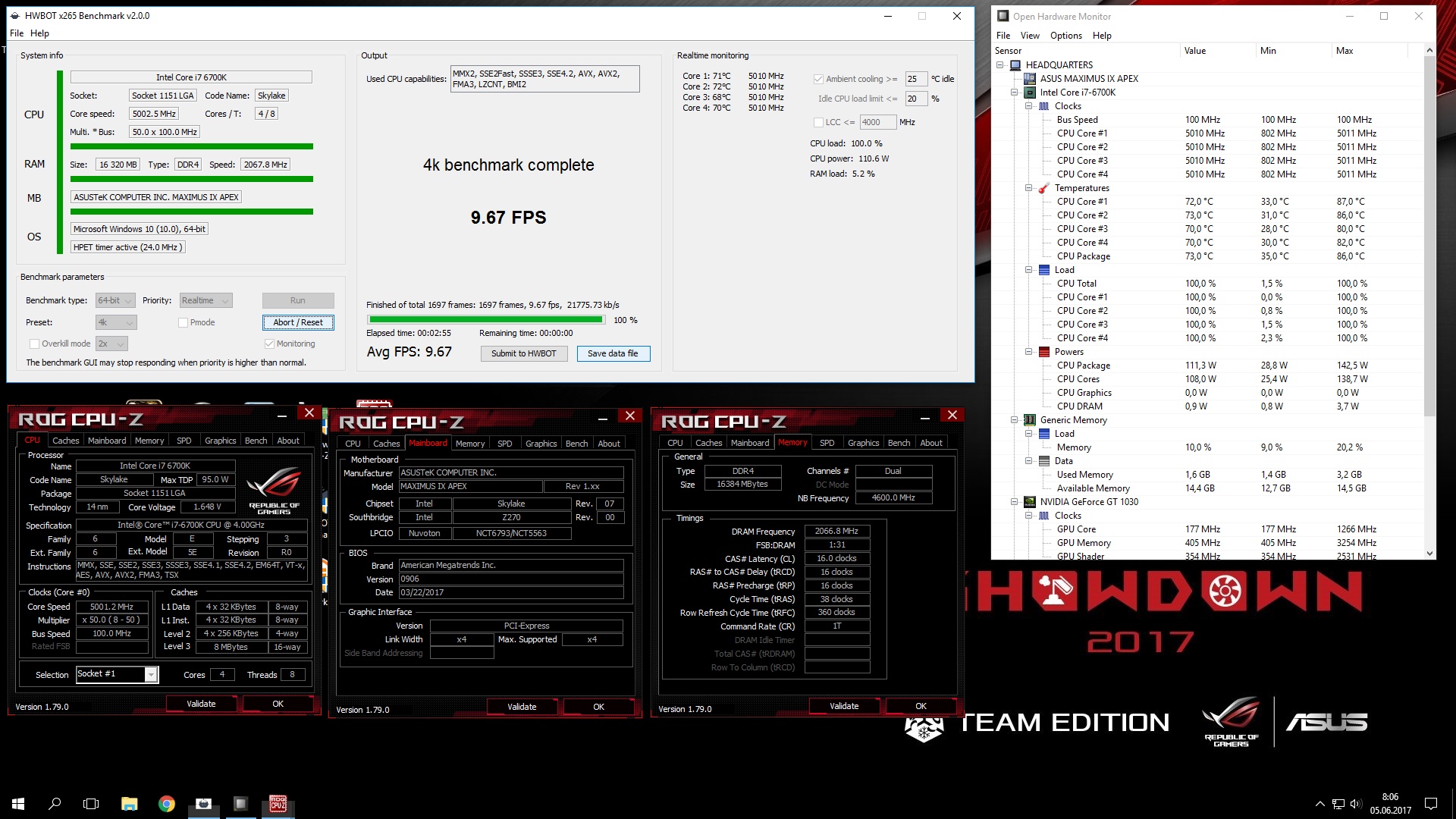Click the HWBOT taskbar app icon

[203, 804]
